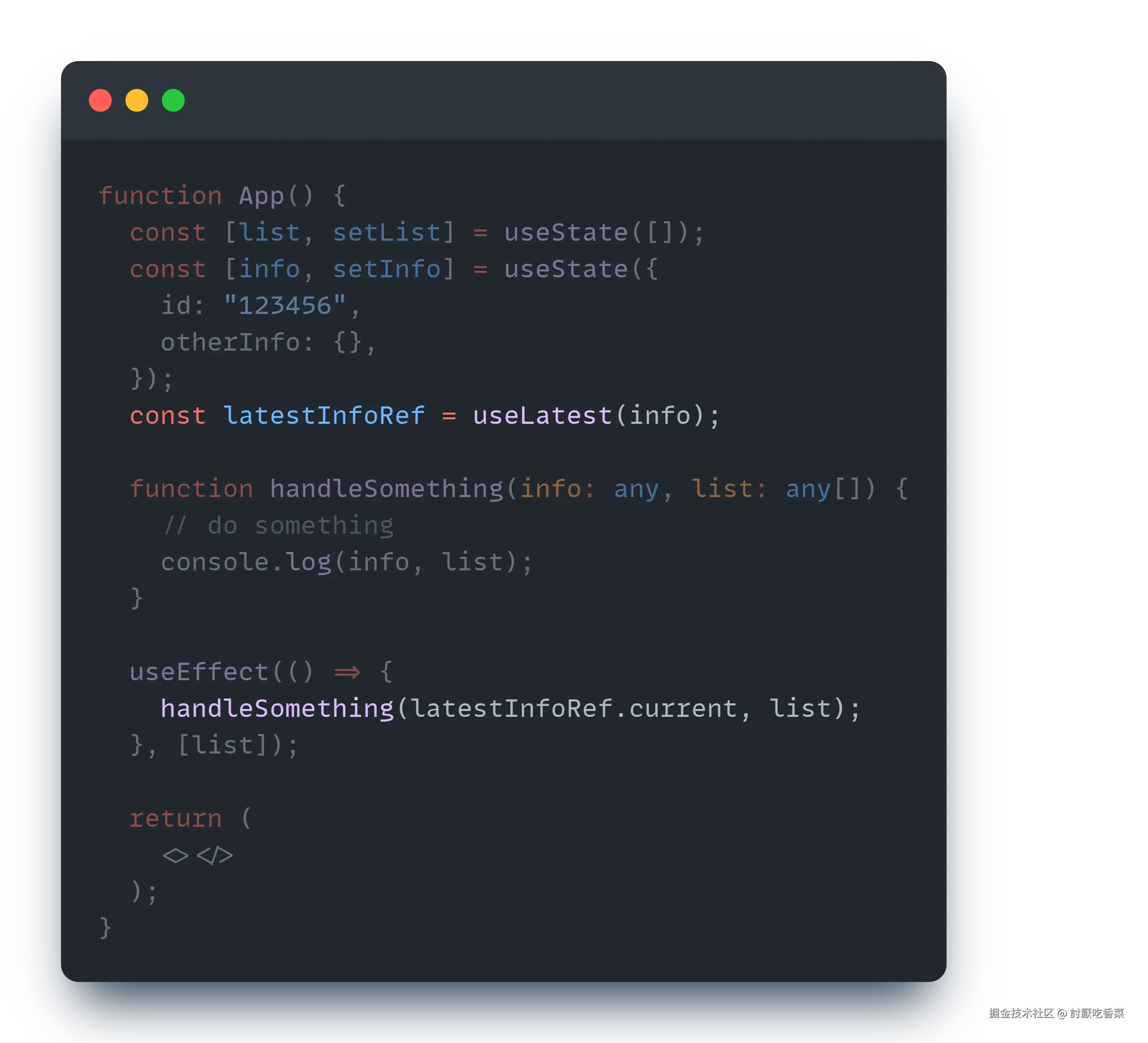Click the "123456" string literal
This screenshot has height=1043, width=1148.
pyautogui.click(x=285, y=305)
